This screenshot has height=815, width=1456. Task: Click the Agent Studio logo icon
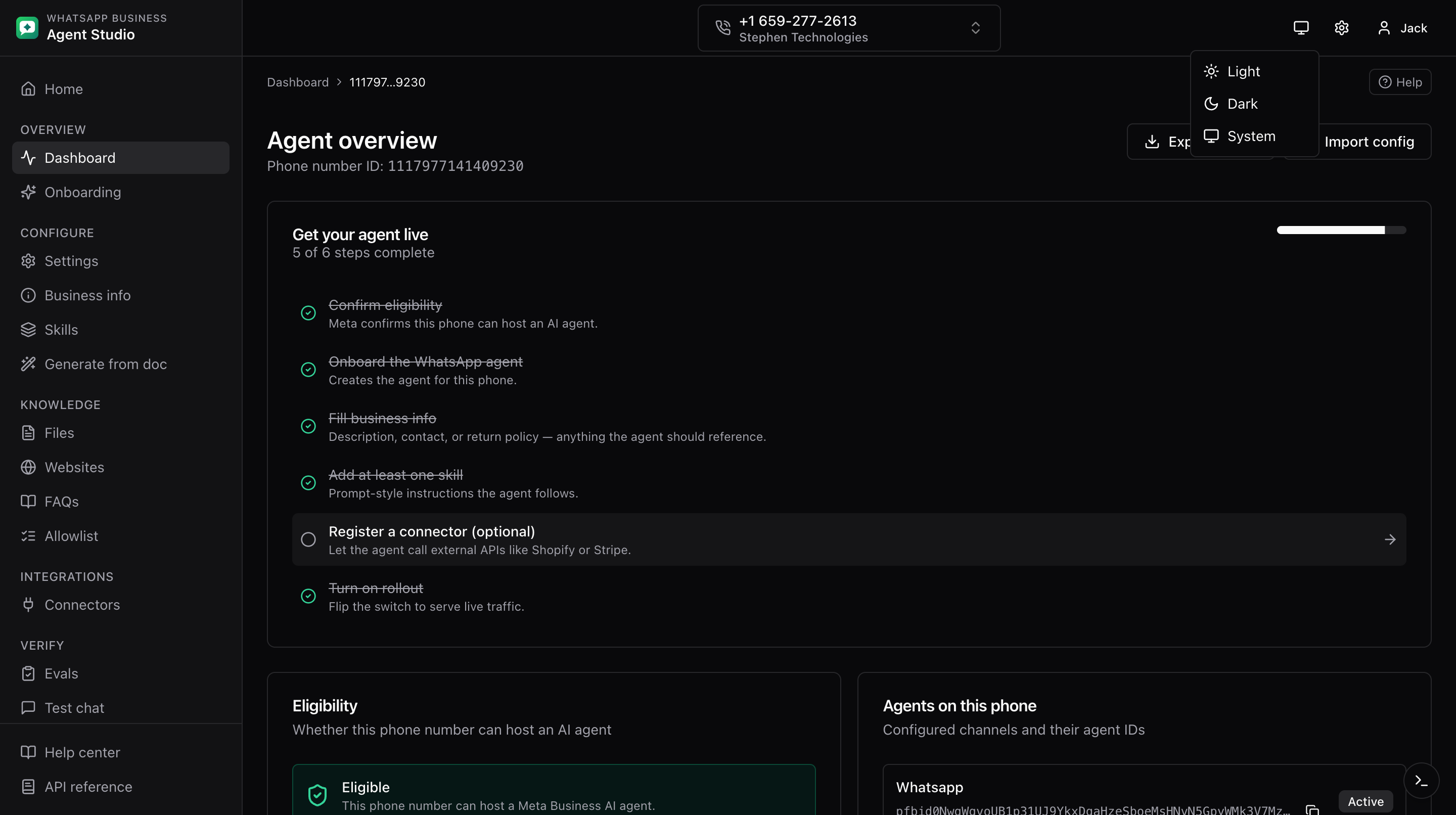click(x=27, y=27)
